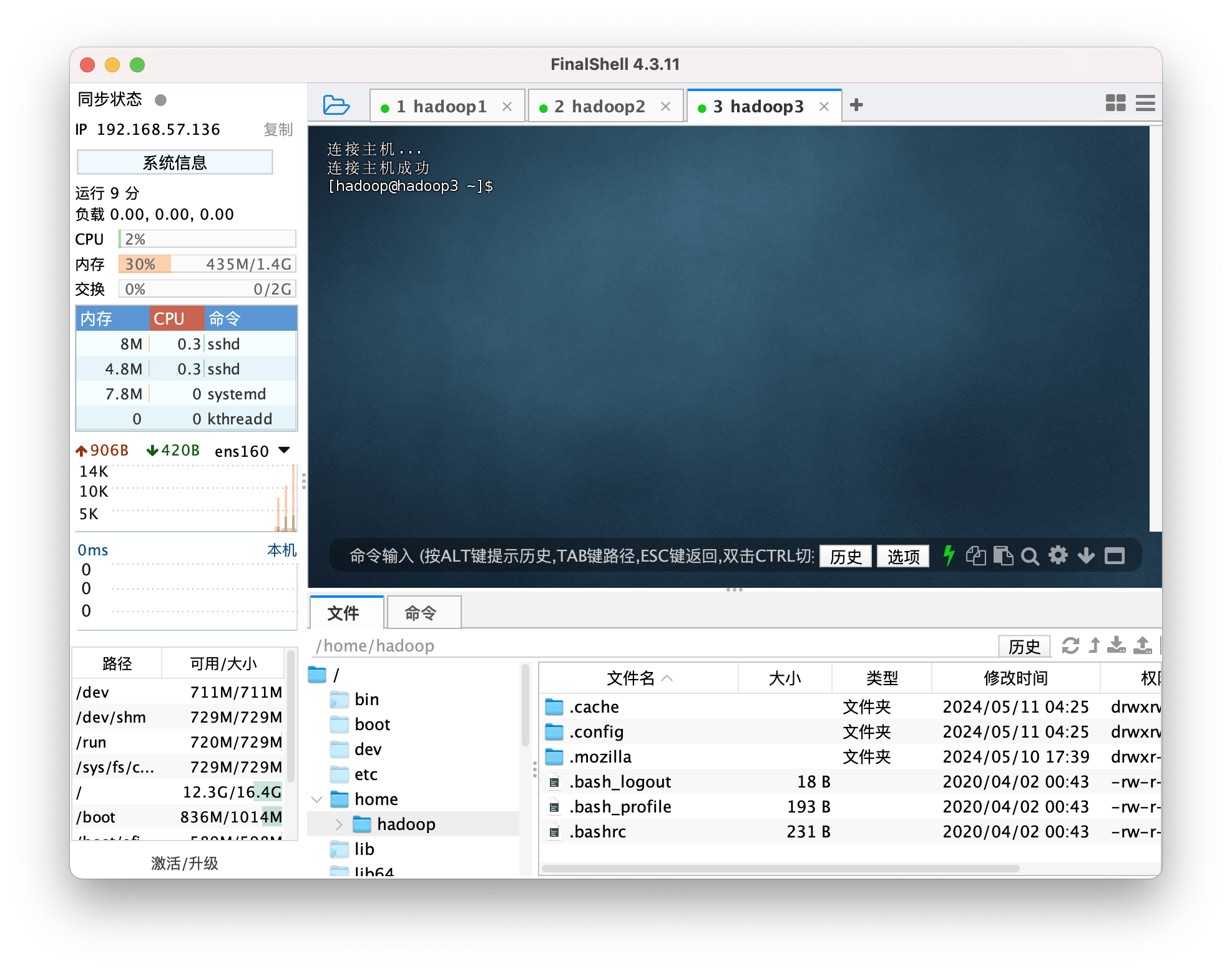Collapse the home folder in tree
Image resolution: width=1232 pixels, height=971 pixels.
[x=317, y=799]
